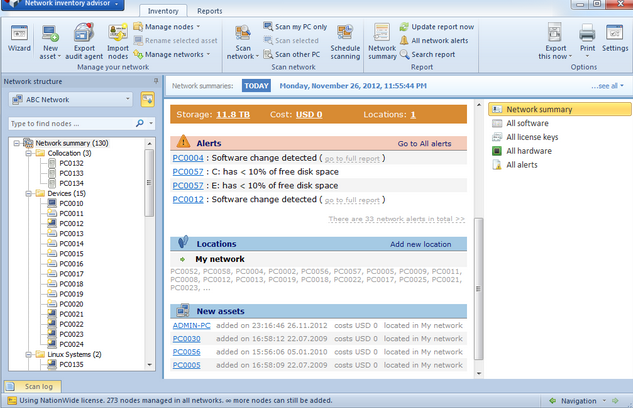Open the Wizard tool
This screenshot has height=408, width=633.
coord(19,38)
